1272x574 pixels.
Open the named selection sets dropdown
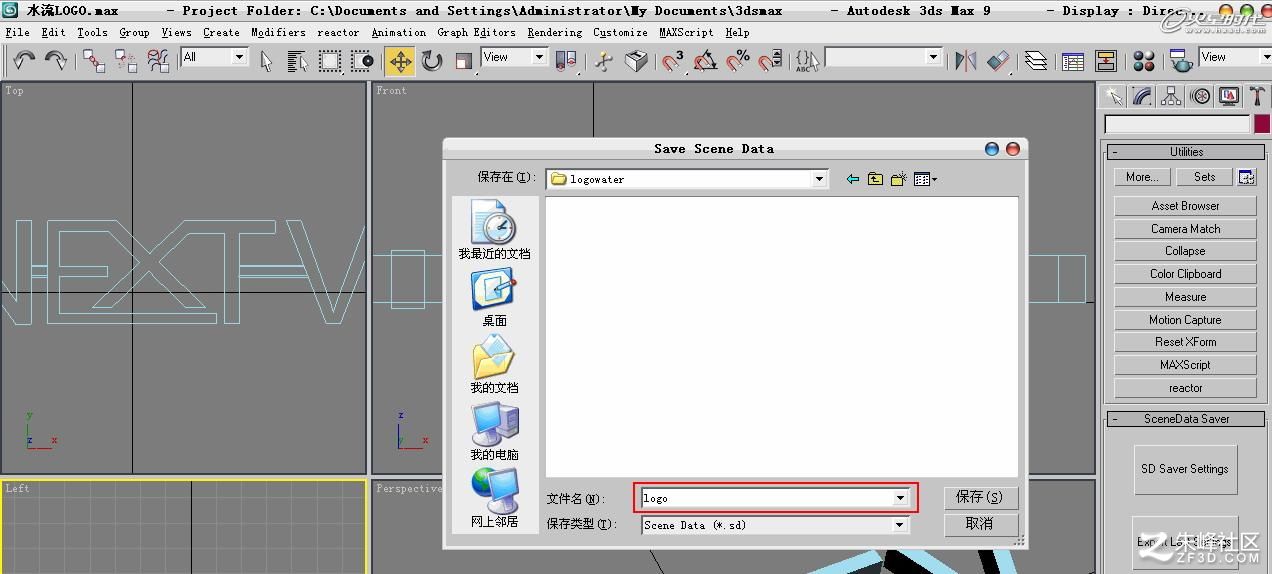934,57
